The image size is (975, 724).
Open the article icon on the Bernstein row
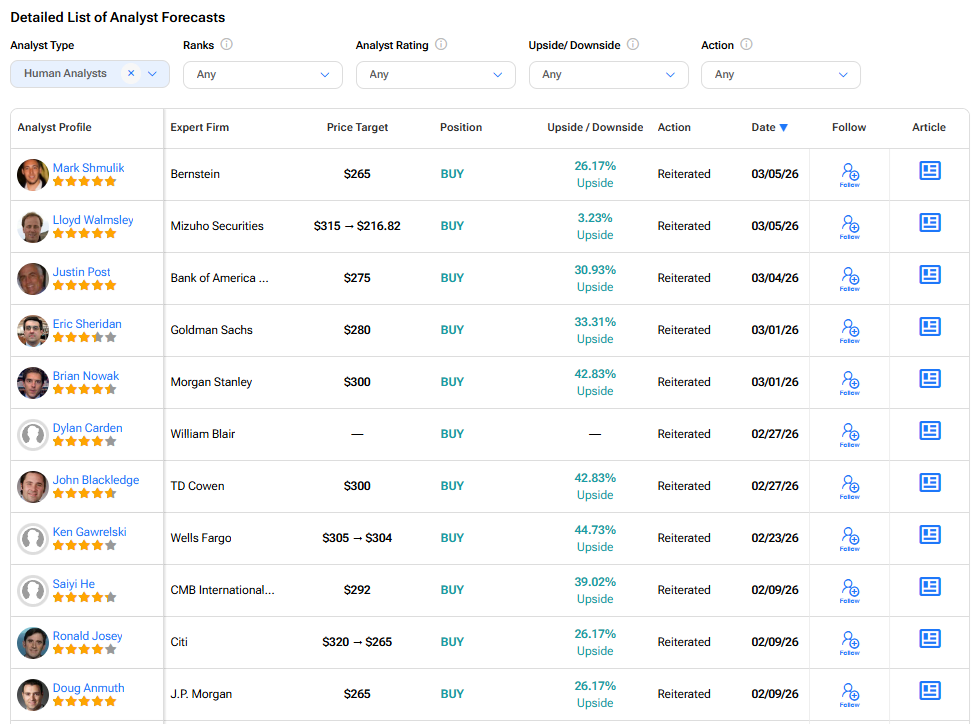929,170
